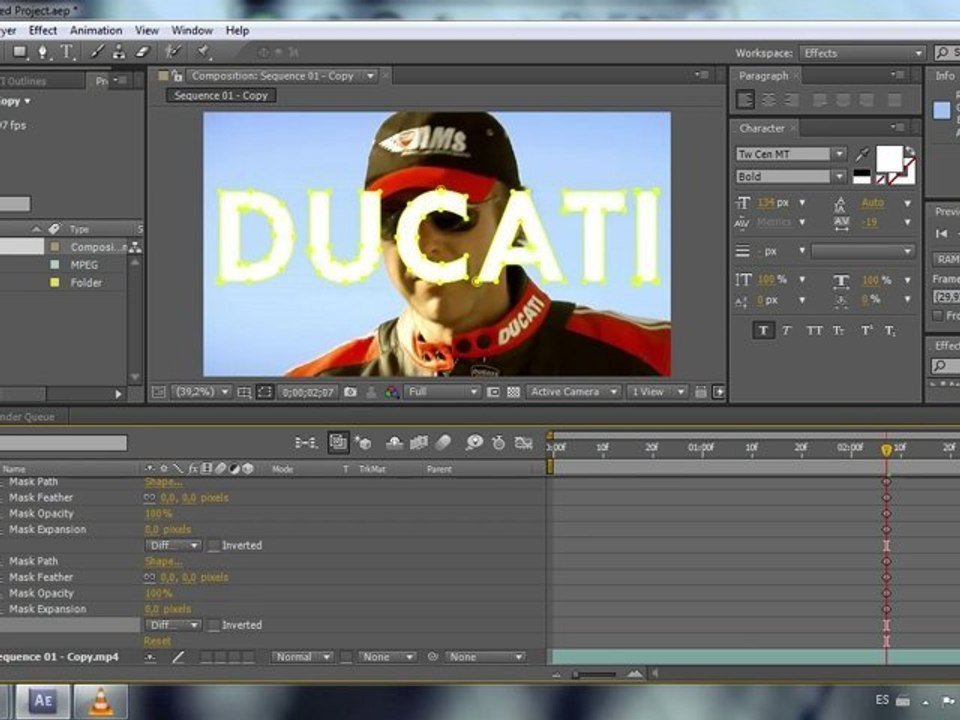
Task: Select the Pen tool
Action: click(x=42, y=52)
